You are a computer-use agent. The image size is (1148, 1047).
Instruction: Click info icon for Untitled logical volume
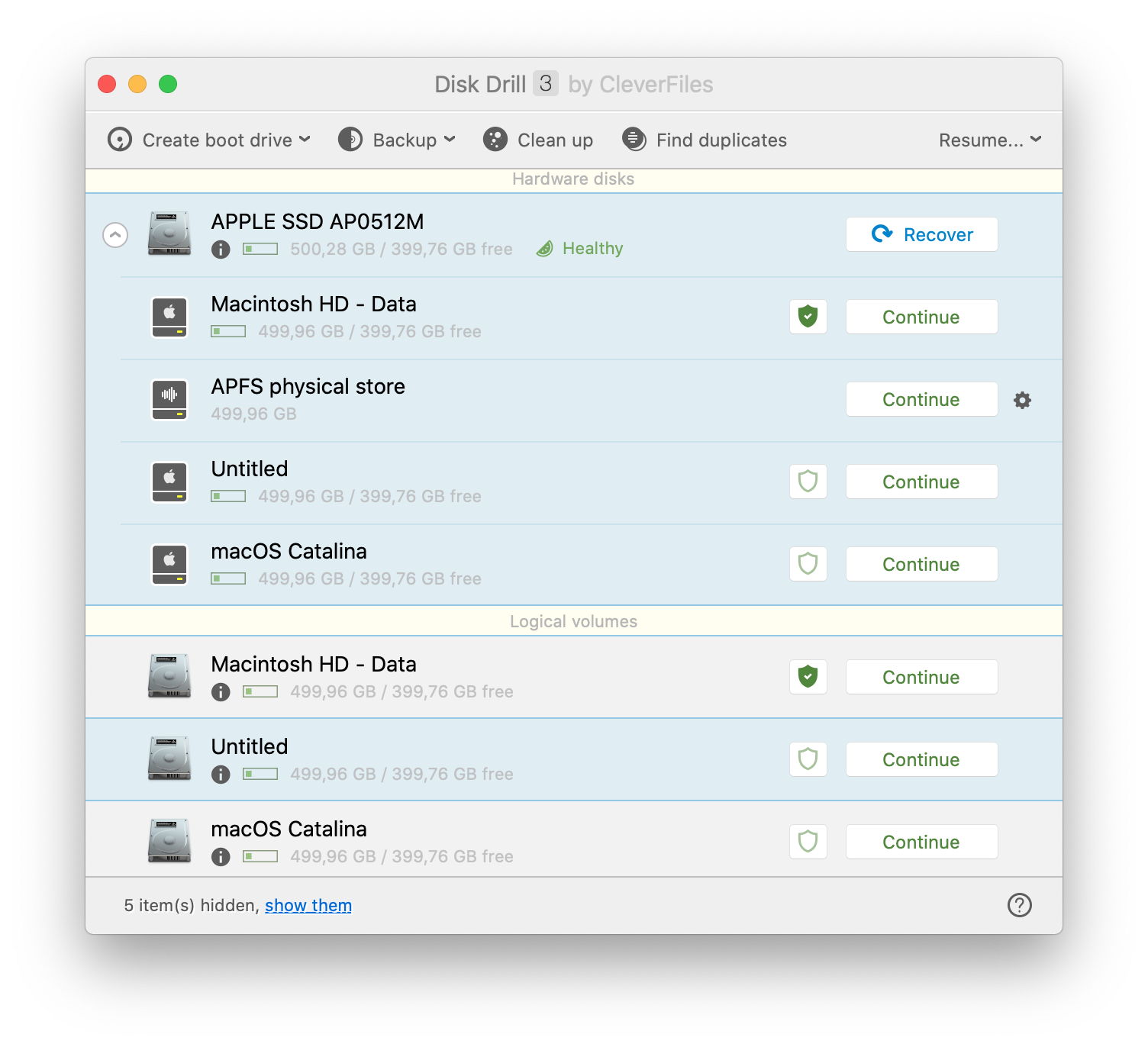[x=221, y=775]
